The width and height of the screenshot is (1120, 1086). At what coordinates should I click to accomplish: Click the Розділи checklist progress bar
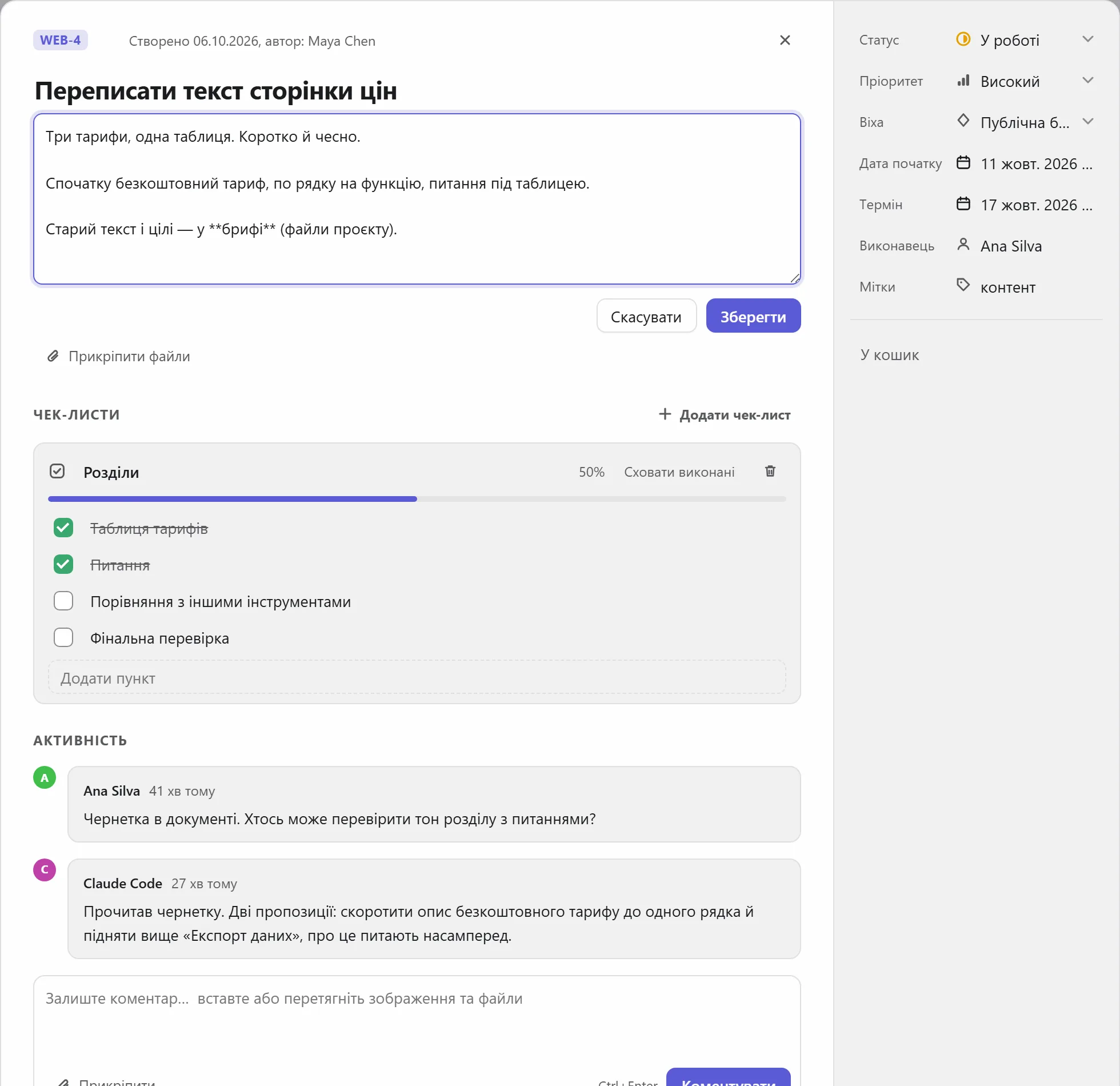point(417,499)
